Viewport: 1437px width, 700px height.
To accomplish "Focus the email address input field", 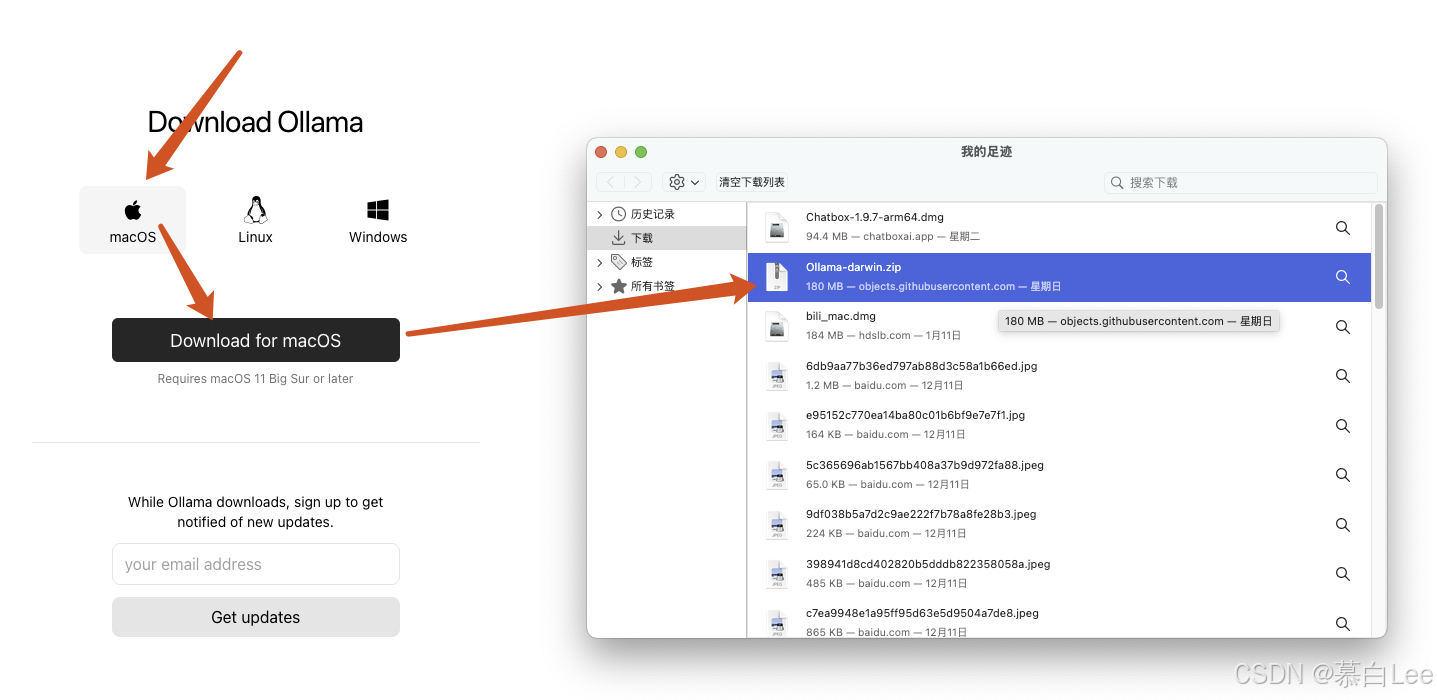I will click(x=255, y=564).
